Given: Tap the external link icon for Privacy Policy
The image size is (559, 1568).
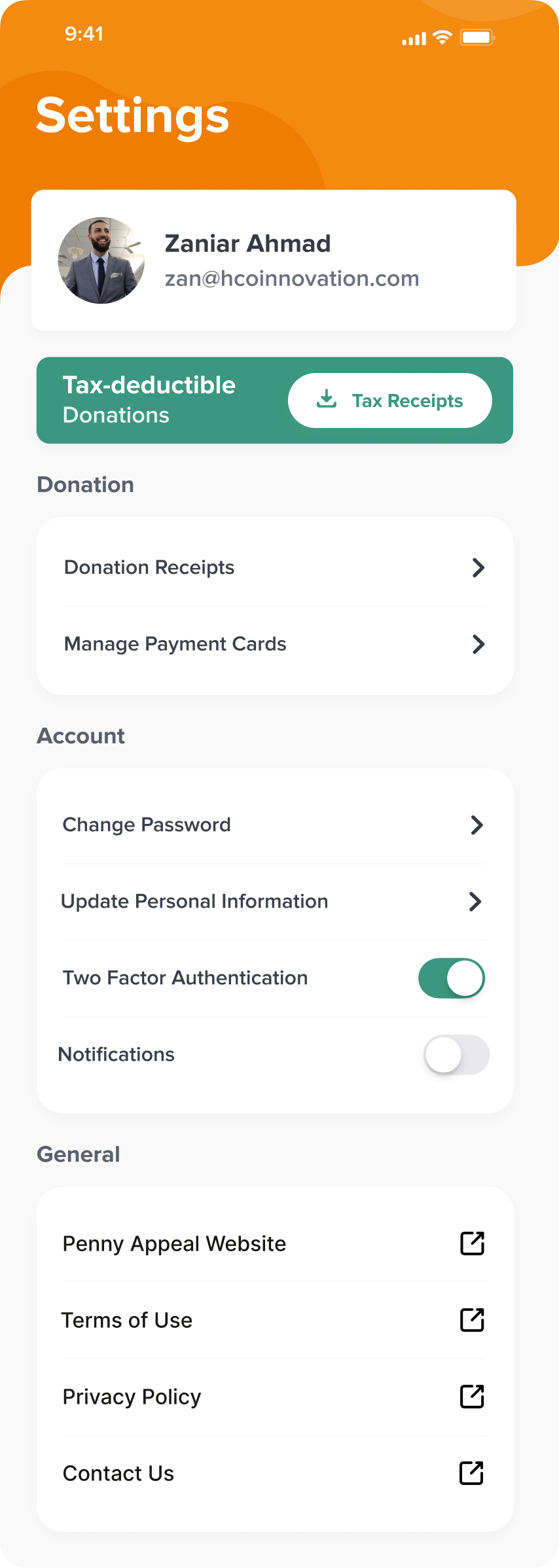Looking at the screenshot, I should point(472,1397).
